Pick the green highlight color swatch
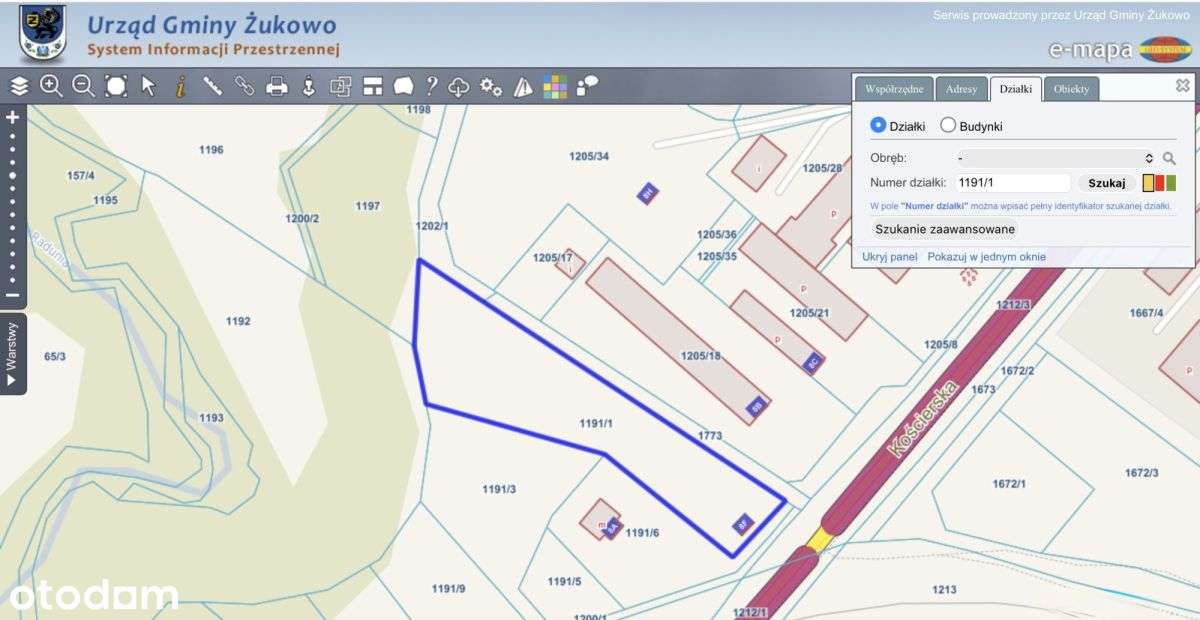The width and height of the screenshot is (1200, 620). [x=1171, y=183]
